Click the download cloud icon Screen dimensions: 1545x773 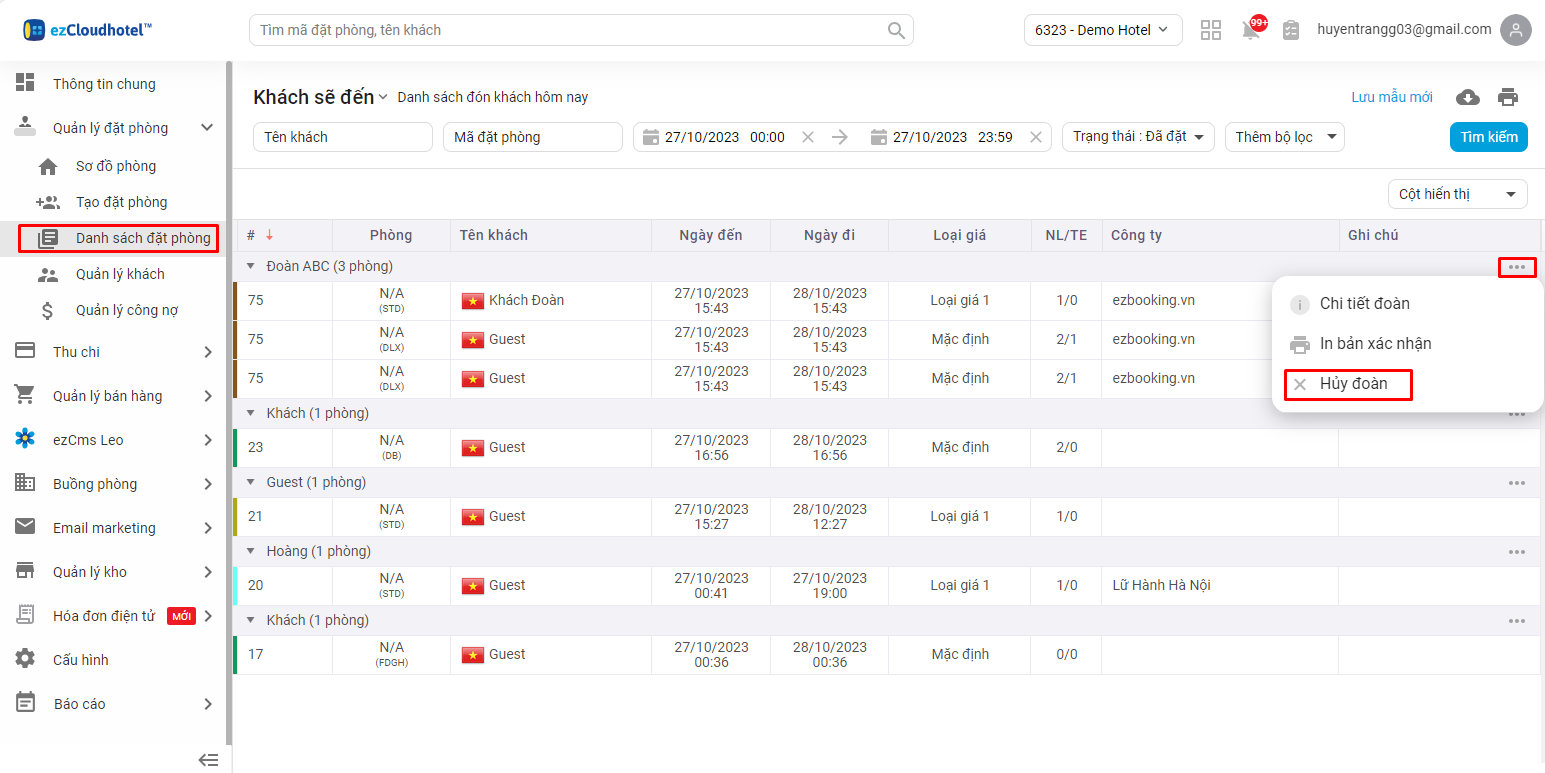pos(1467,97)
